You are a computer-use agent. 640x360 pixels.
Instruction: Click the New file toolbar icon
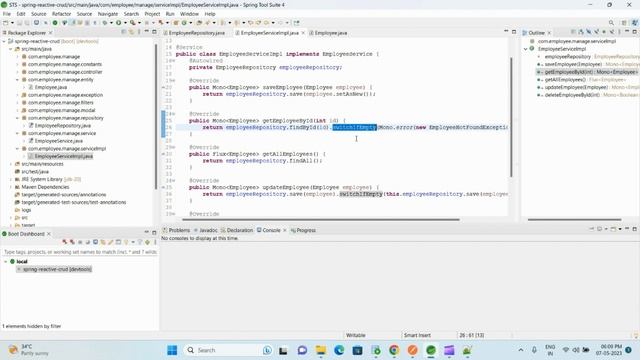click(6, 23)
